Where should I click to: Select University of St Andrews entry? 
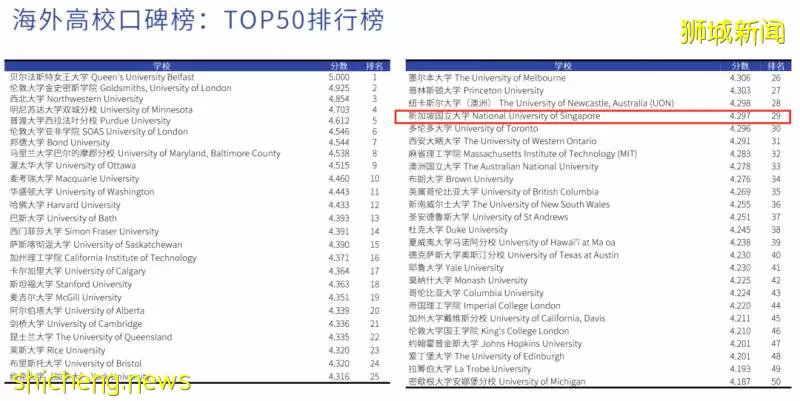click(x=488, y=217)
